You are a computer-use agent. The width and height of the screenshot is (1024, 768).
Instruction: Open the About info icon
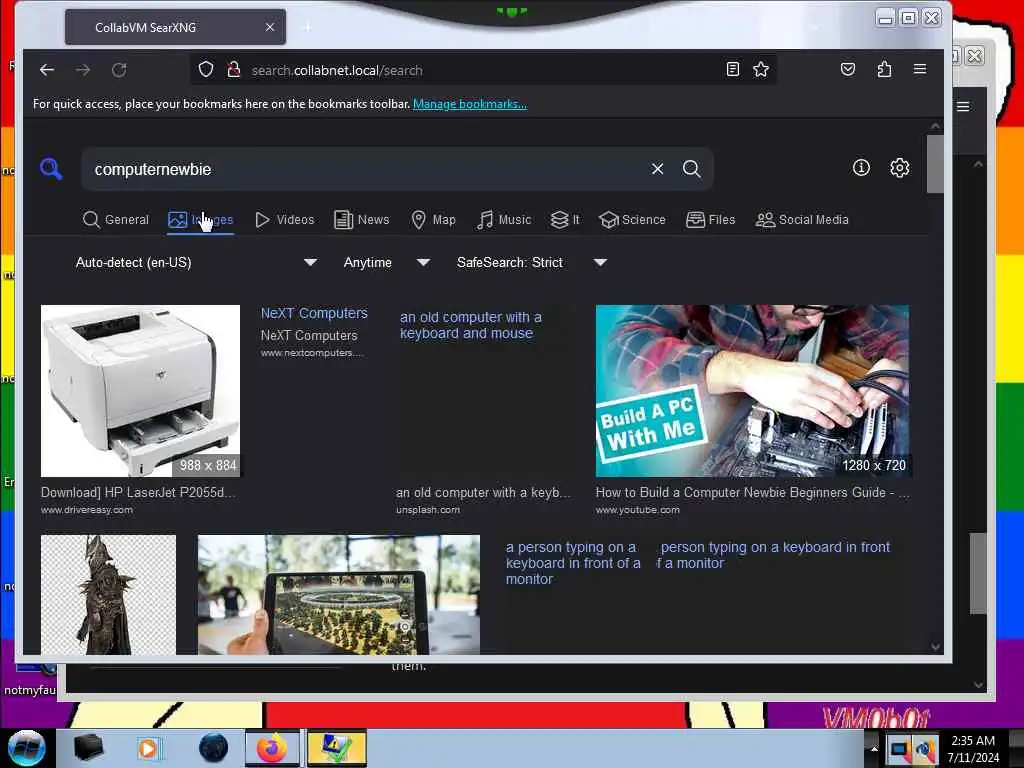(x=861, y=168)
